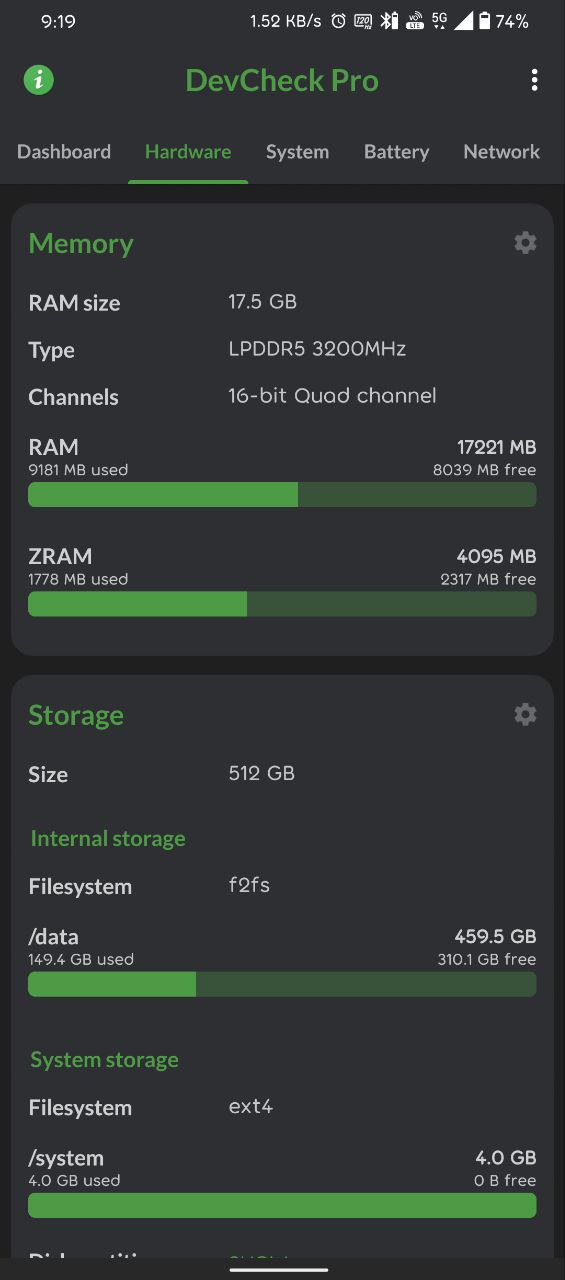Open Memory card settings gear
Viewport: 565px width, 1280px height.
coord(525,243)
